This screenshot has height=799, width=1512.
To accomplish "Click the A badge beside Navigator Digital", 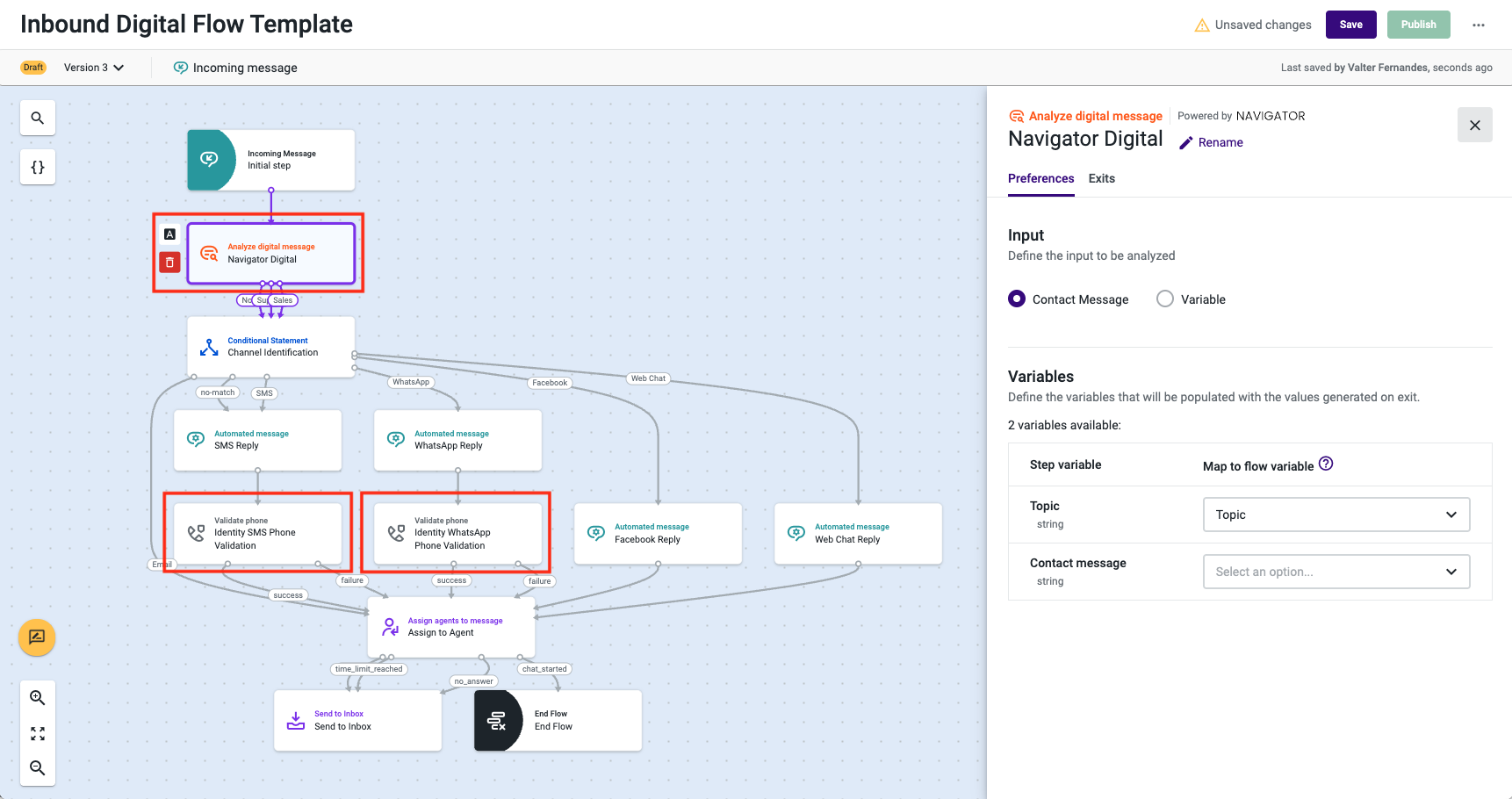I will coord(169,234).
